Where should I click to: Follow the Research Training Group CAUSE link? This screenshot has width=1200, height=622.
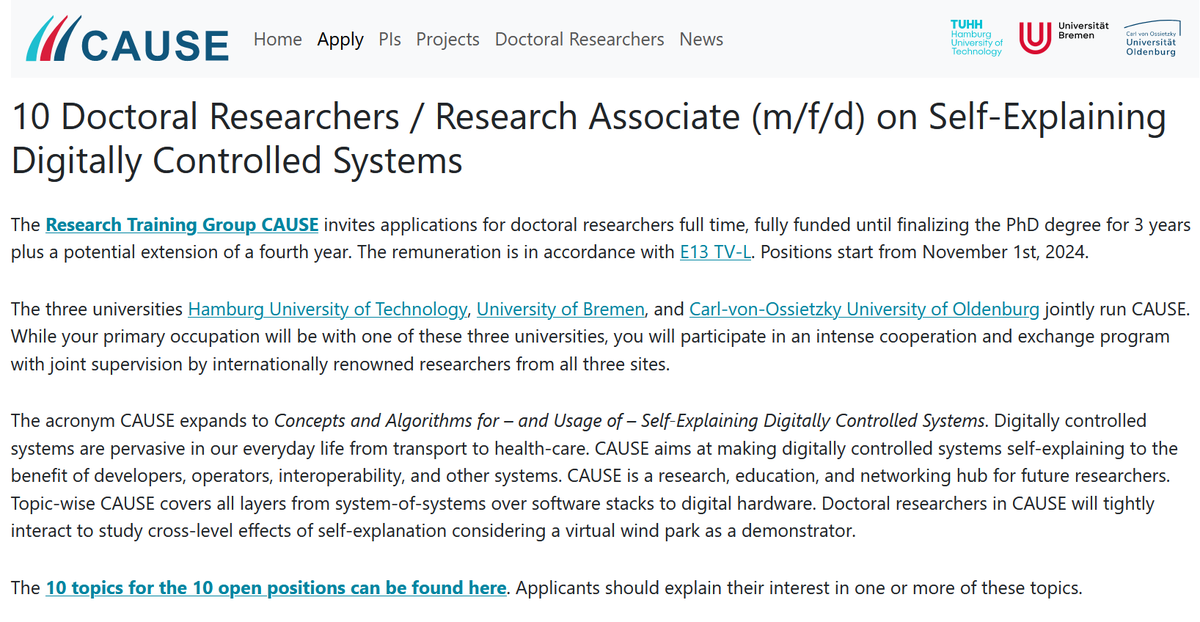coord(182,224)
